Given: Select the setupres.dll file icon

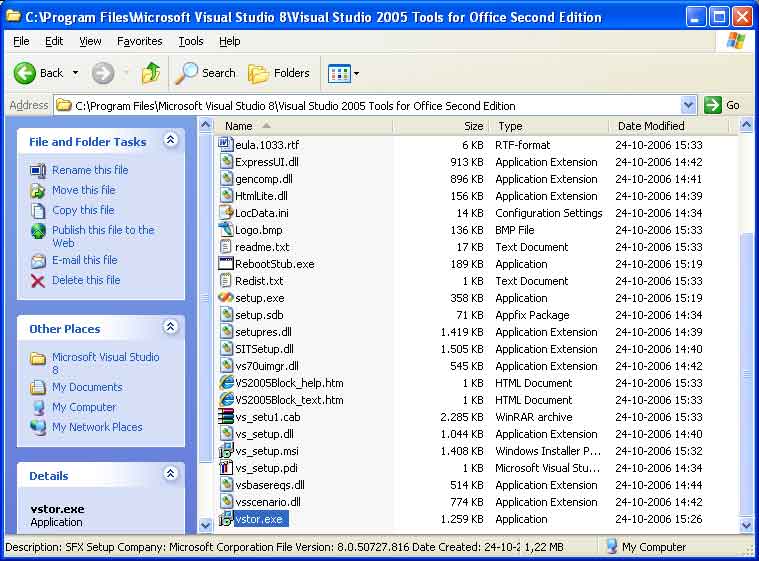Looking at the screenshot, I should point(226,331).
